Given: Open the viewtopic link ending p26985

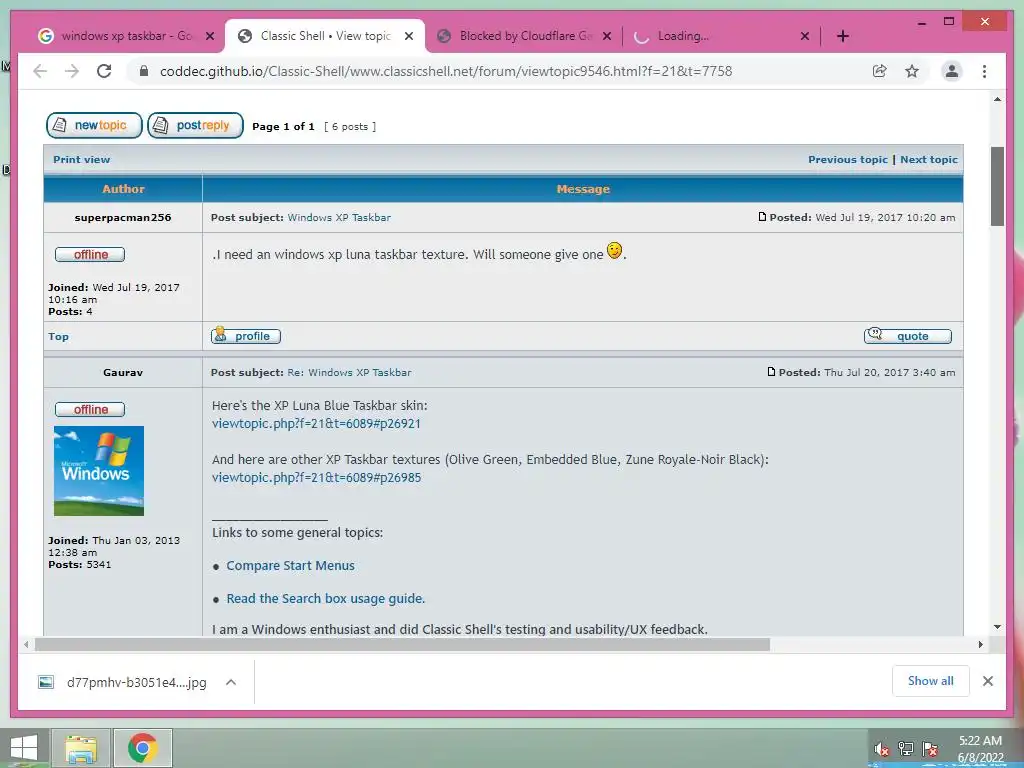Looking at the screenshot, I should [x=316, y=477].
